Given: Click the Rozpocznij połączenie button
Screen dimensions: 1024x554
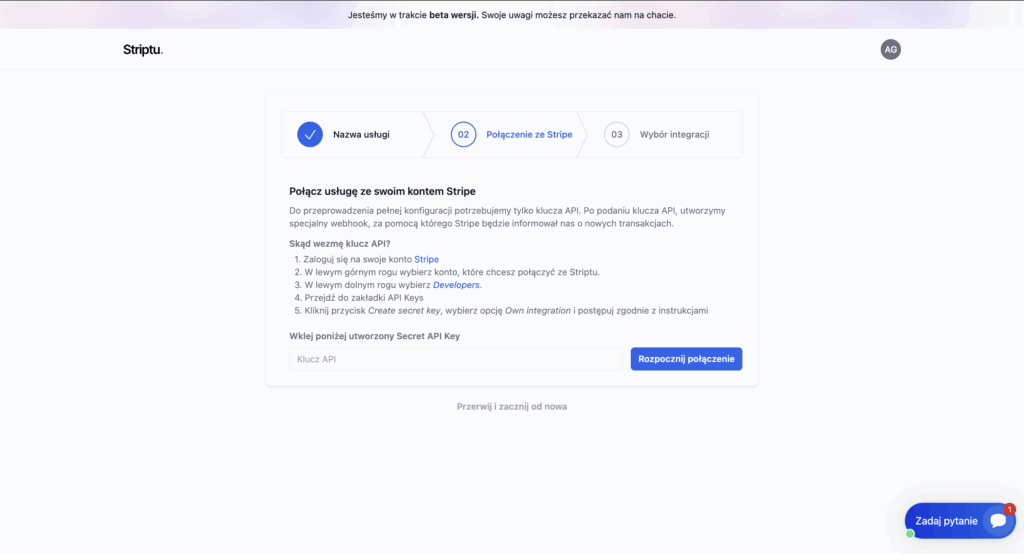Looking at the screenshot, I should tap(686, 359).
